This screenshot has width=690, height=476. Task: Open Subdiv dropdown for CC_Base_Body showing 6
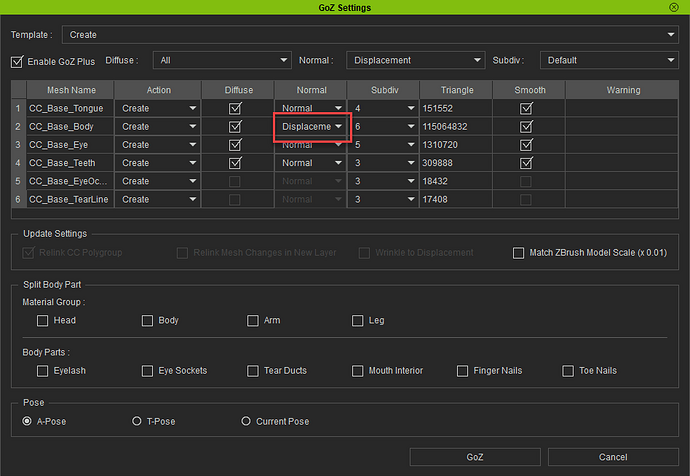click(x=384, y=127)
